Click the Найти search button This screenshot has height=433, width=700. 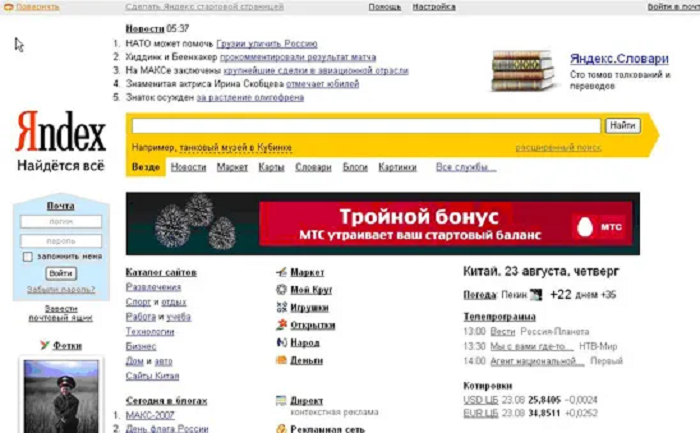(623, 125)
